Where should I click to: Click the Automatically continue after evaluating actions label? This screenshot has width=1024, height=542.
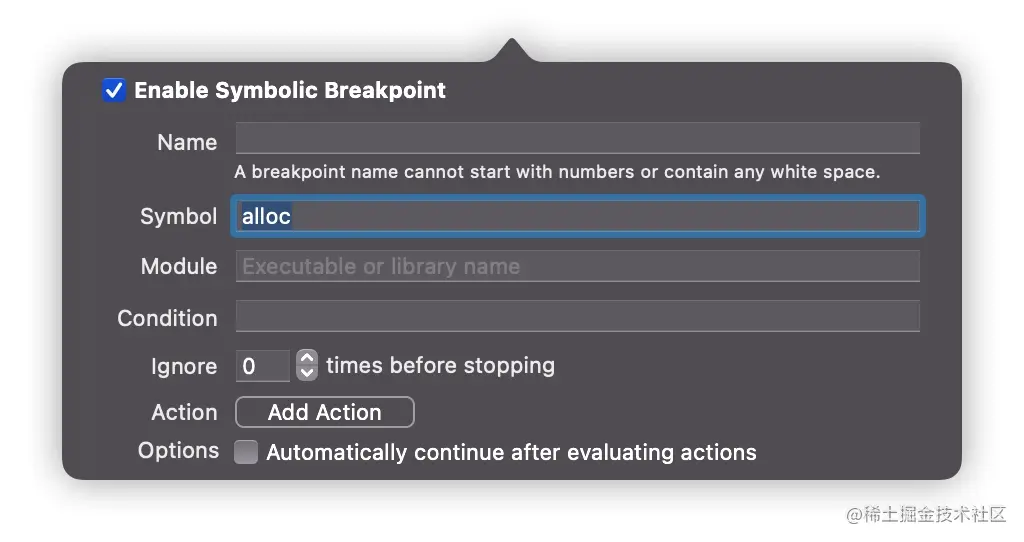pos(511,452)
